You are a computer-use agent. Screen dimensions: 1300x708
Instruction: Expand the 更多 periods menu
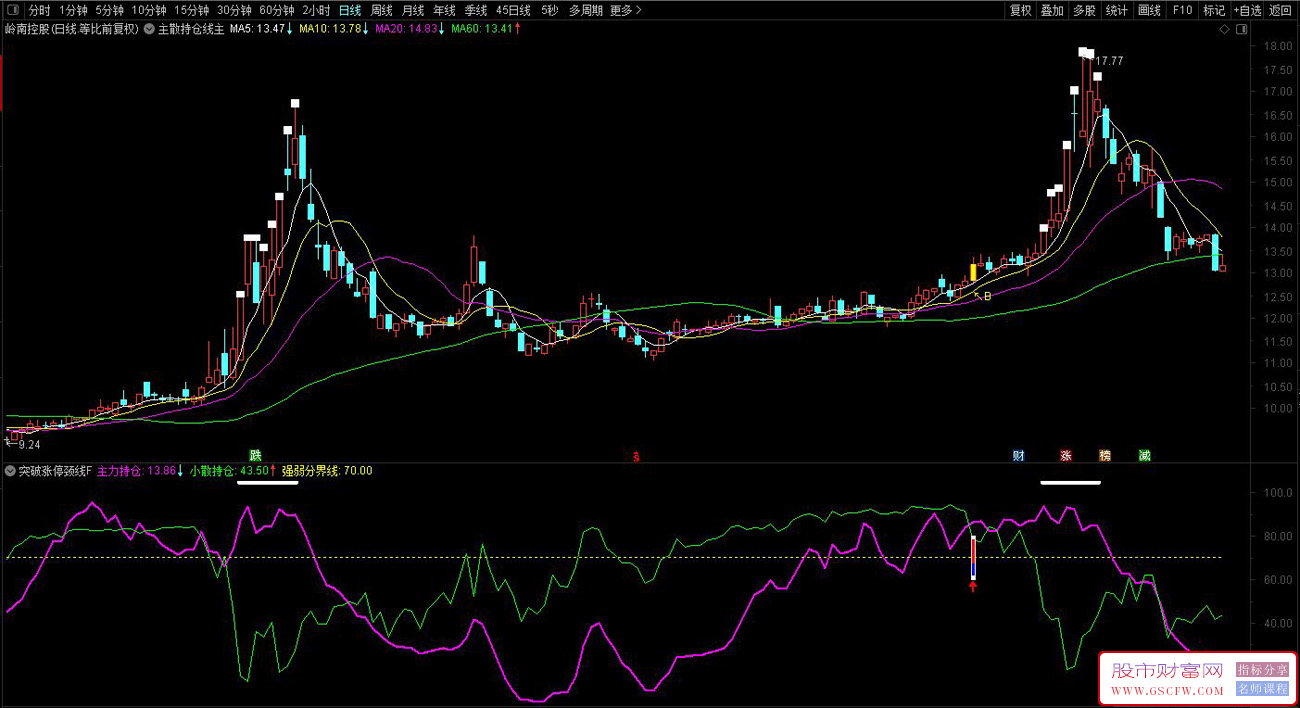click(x=626, y=11)
